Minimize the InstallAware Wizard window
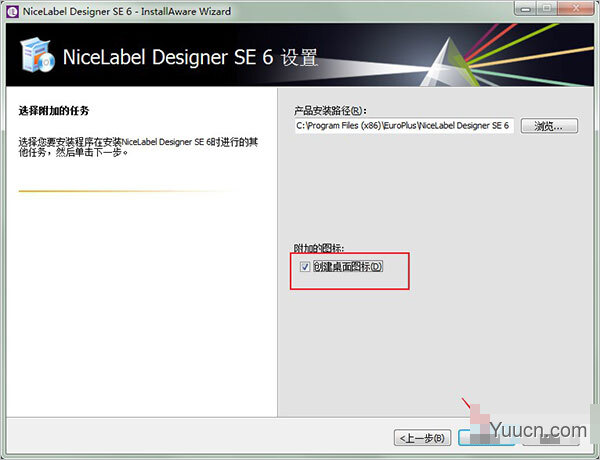600x460 pixels. click(526, 8)
